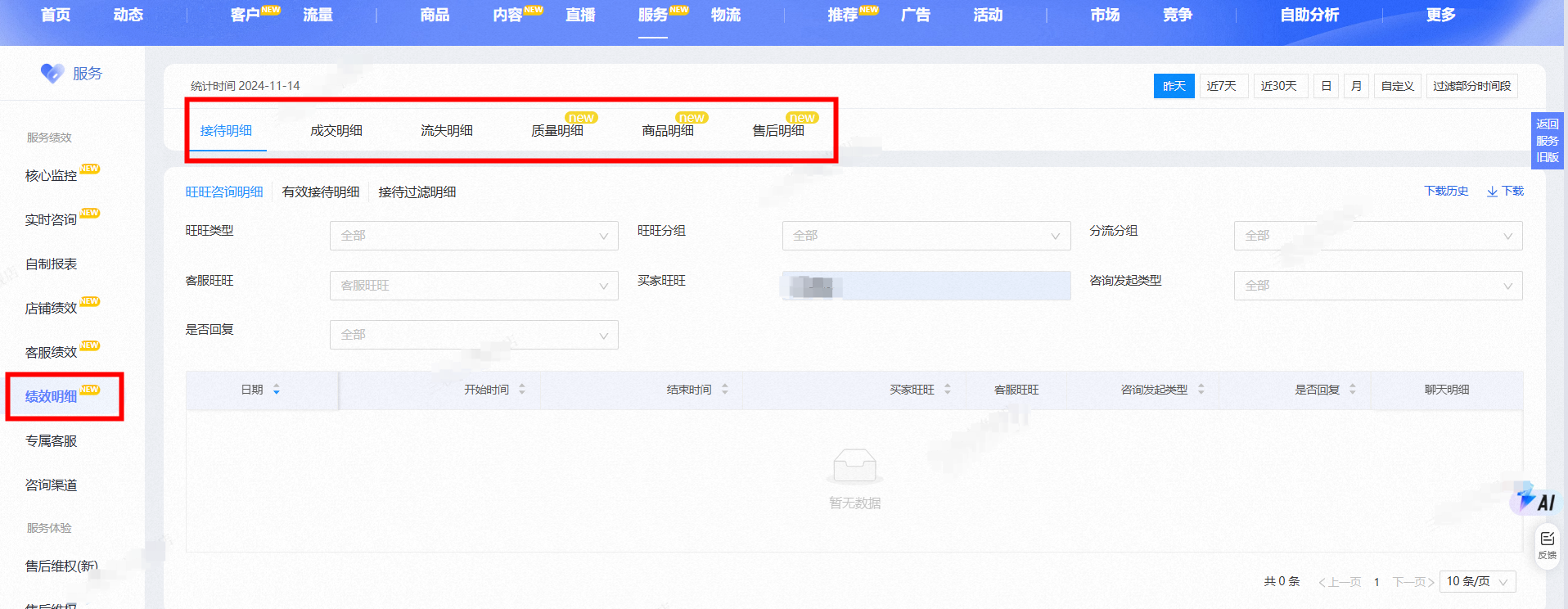Image resolution: width=1568 pixels, height=609 pixels.
Task: Select 旺旺咨询明细 sub-tab
Action: point(224,192)
